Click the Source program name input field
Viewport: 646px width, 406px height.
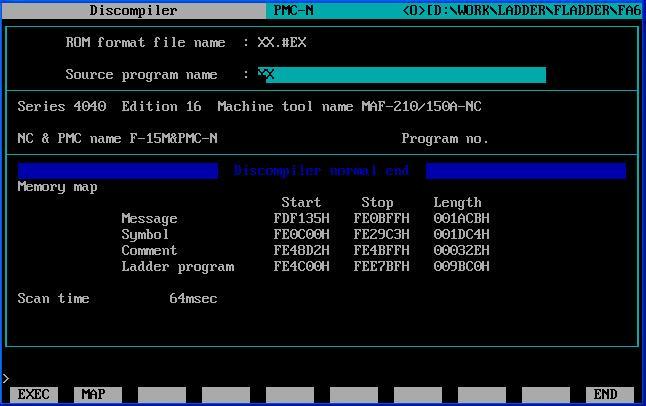pyautogui.click(x=402, y=75)
